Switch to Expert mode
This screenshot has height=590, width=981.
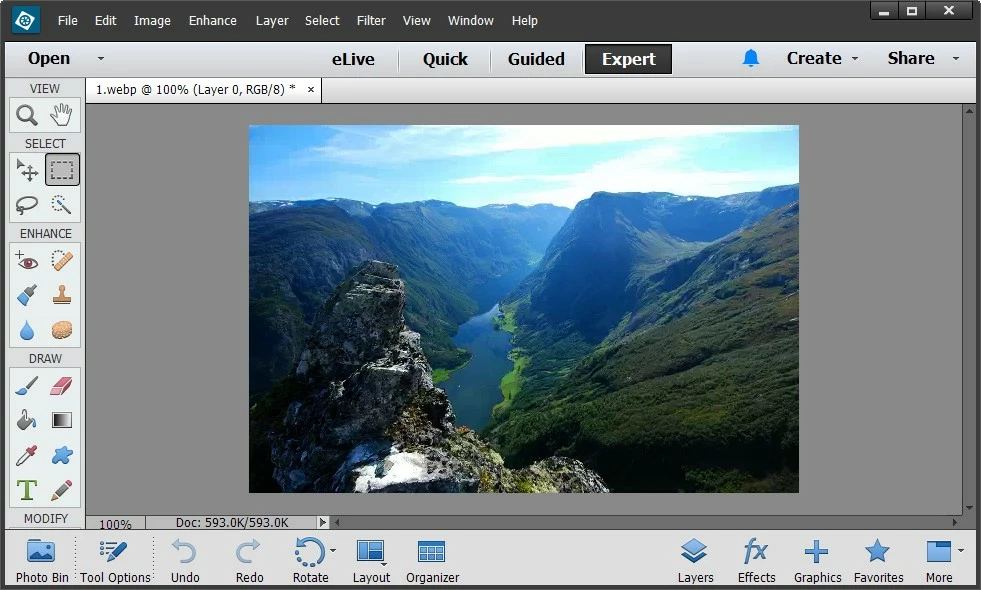pos(628,59)
